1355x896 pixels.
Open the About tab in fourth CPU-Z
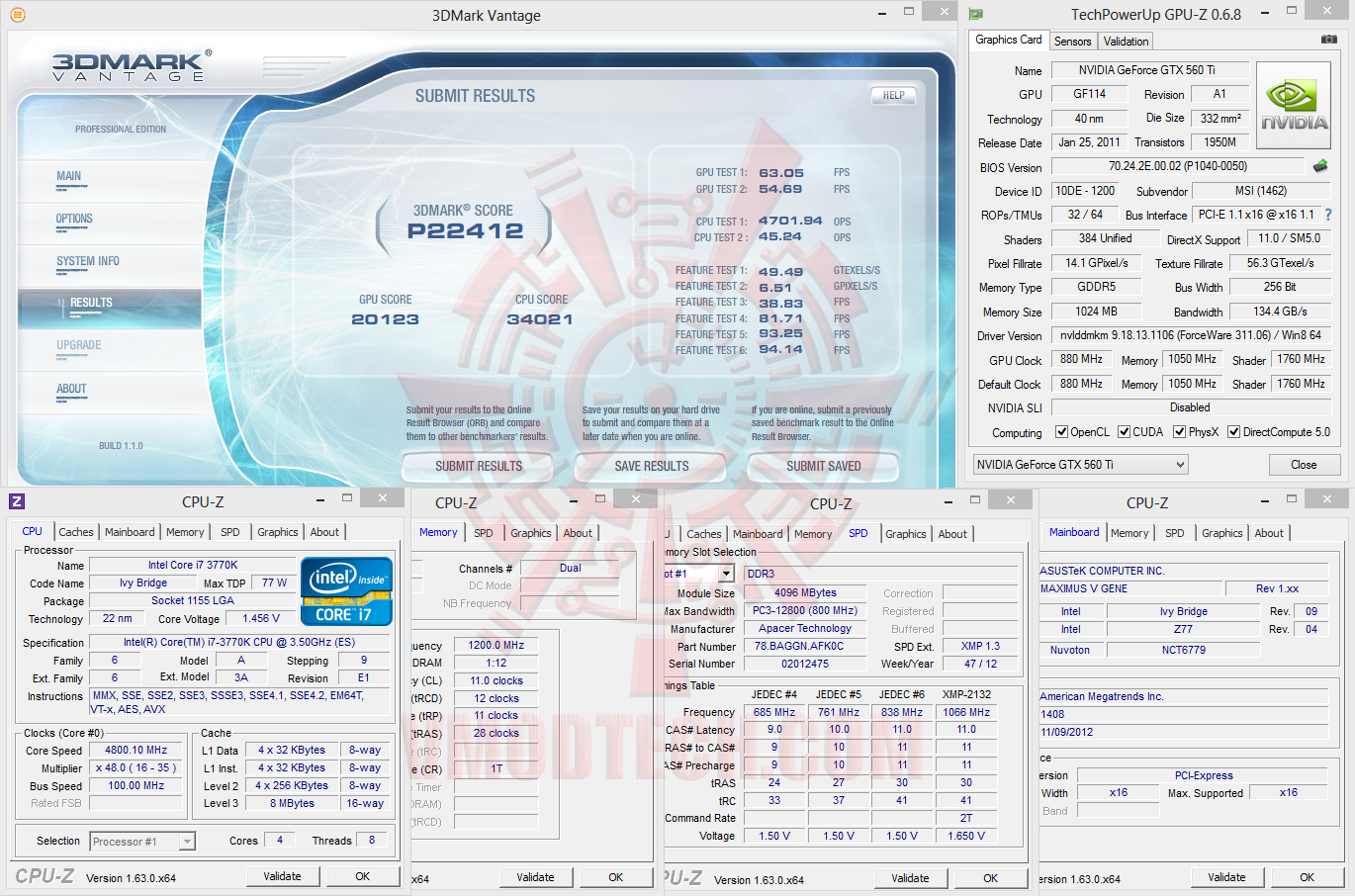pos(1269,533)
